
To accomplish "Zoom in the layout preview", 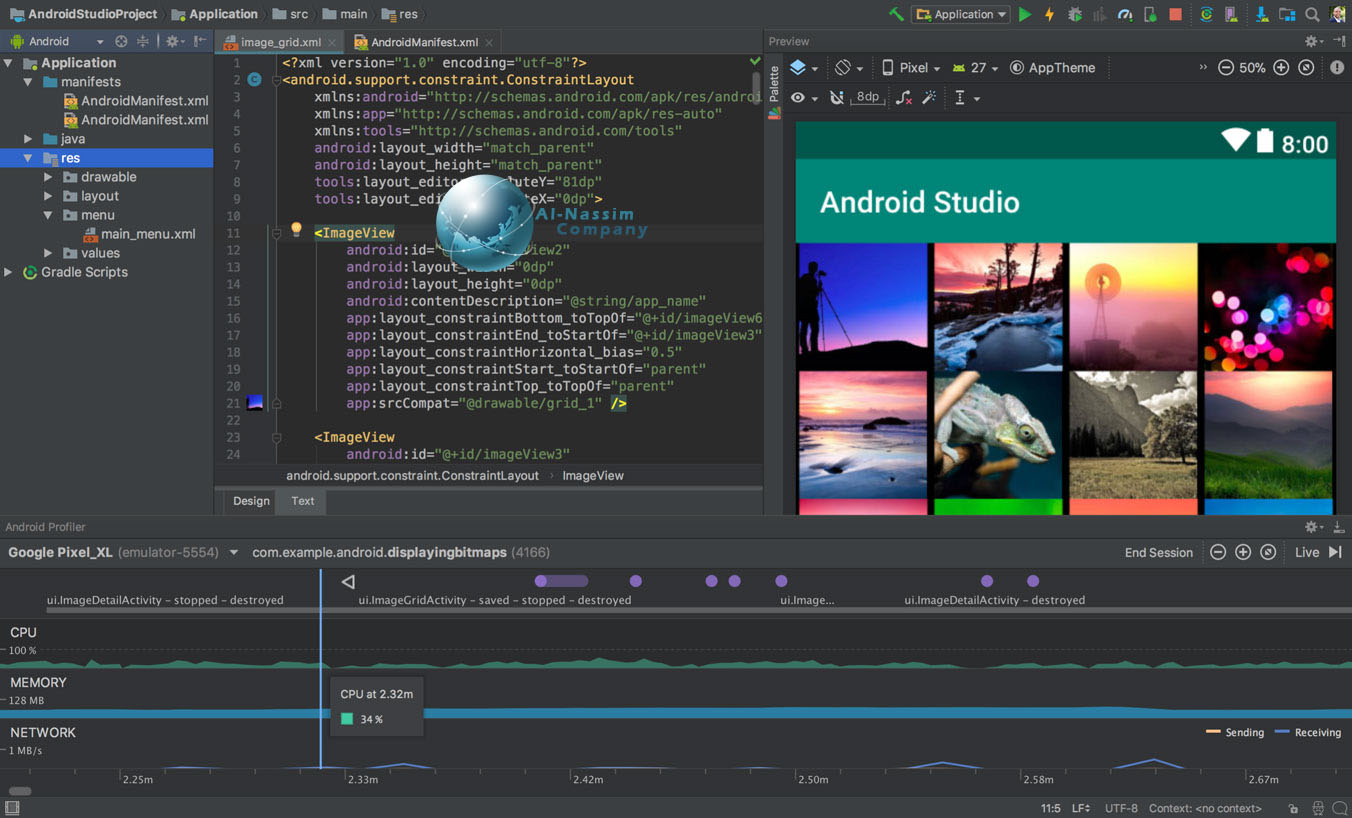I will [1281, 68].
